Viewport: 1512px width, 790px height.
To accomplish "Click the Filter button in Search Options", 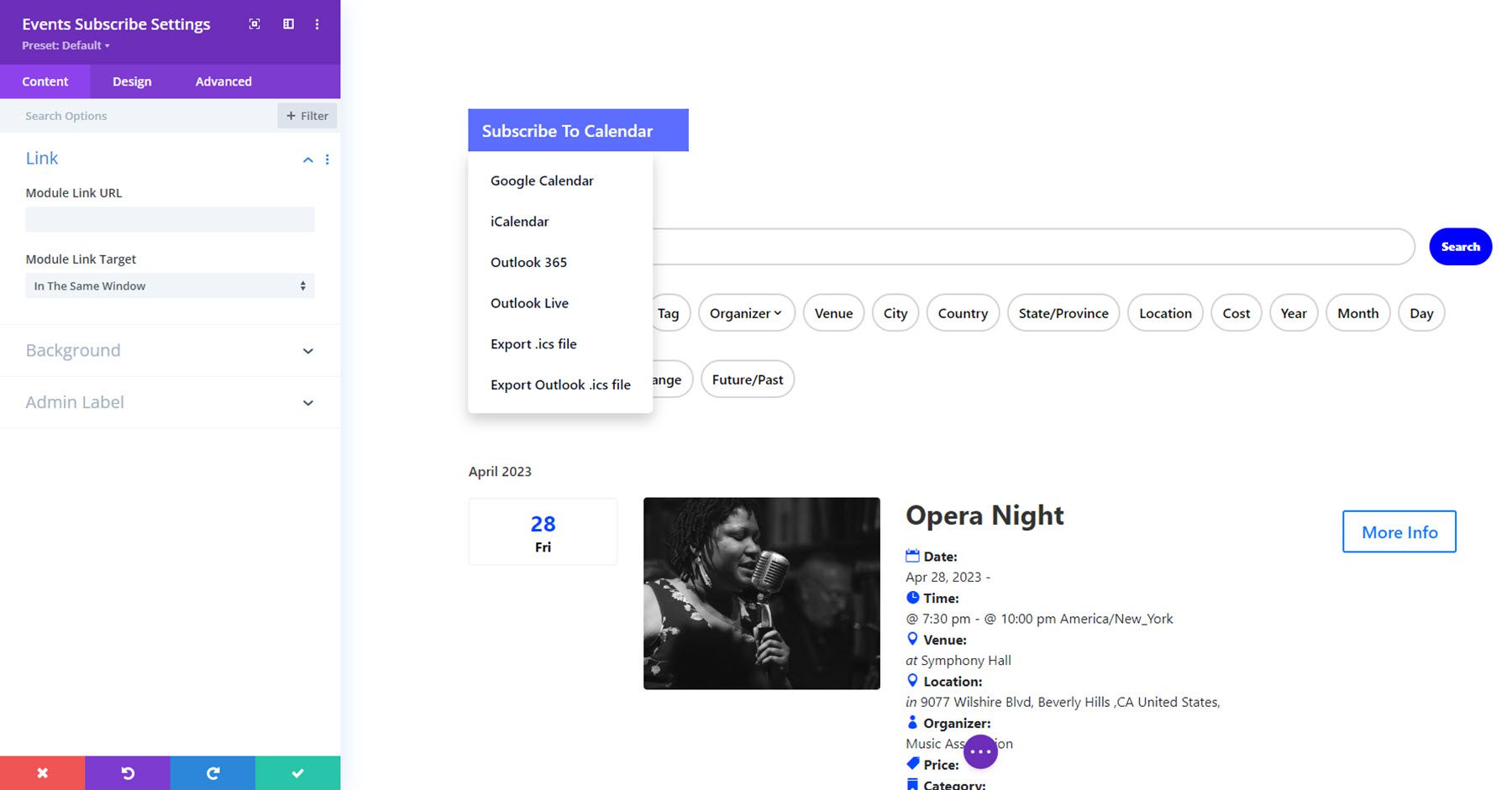I will (306, 115).
